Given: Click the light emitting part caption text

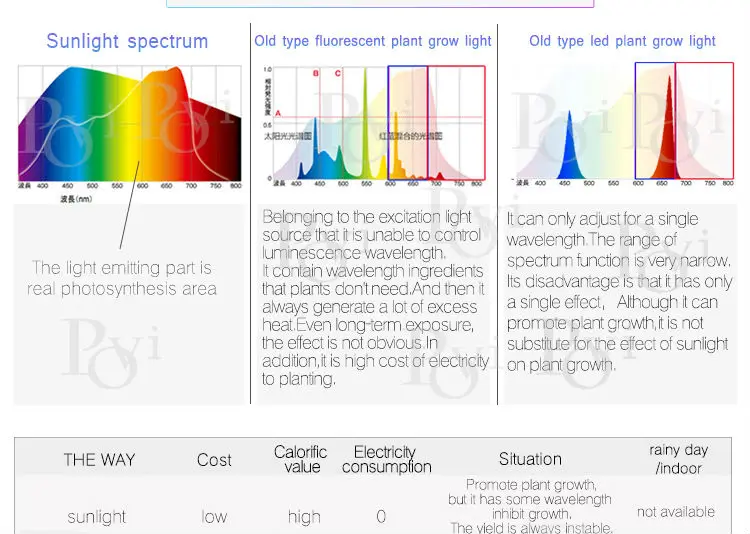Looking at the screenshot, I should pos(121,278).
